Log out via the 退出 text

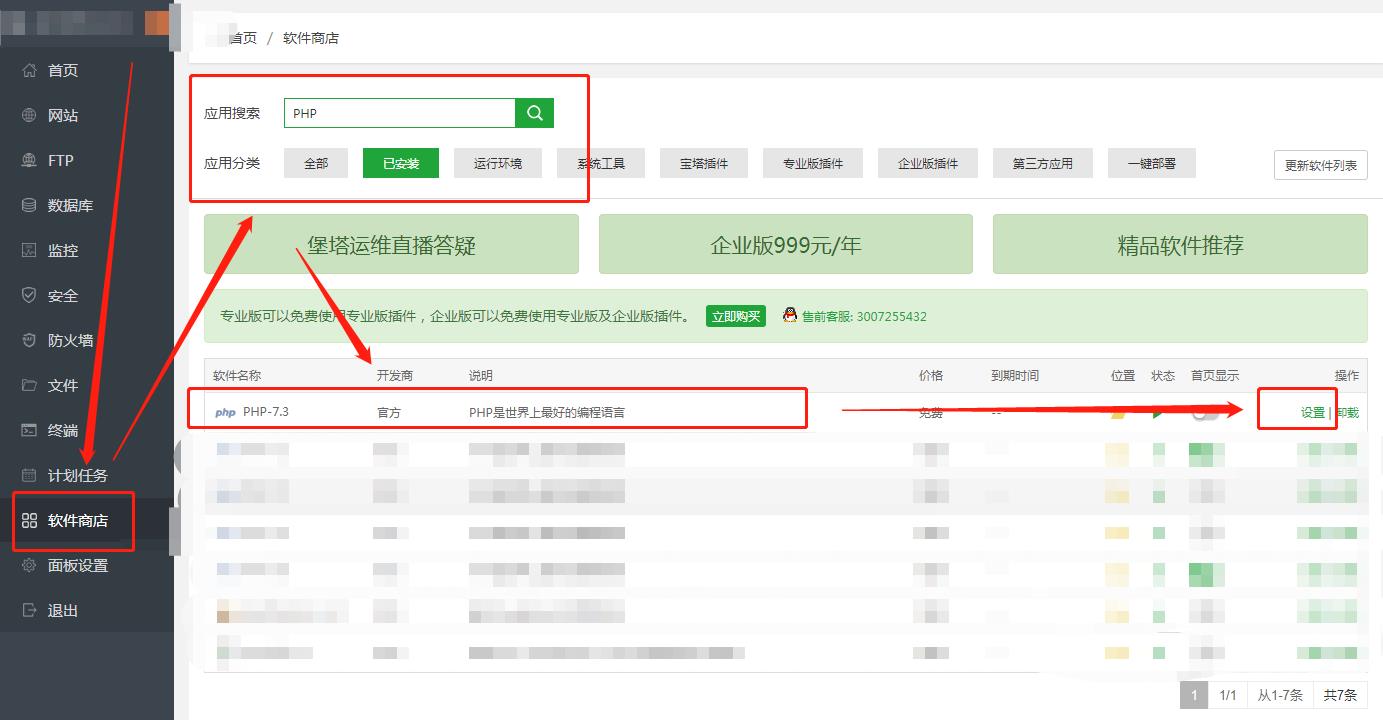click(x=63, y=610)
